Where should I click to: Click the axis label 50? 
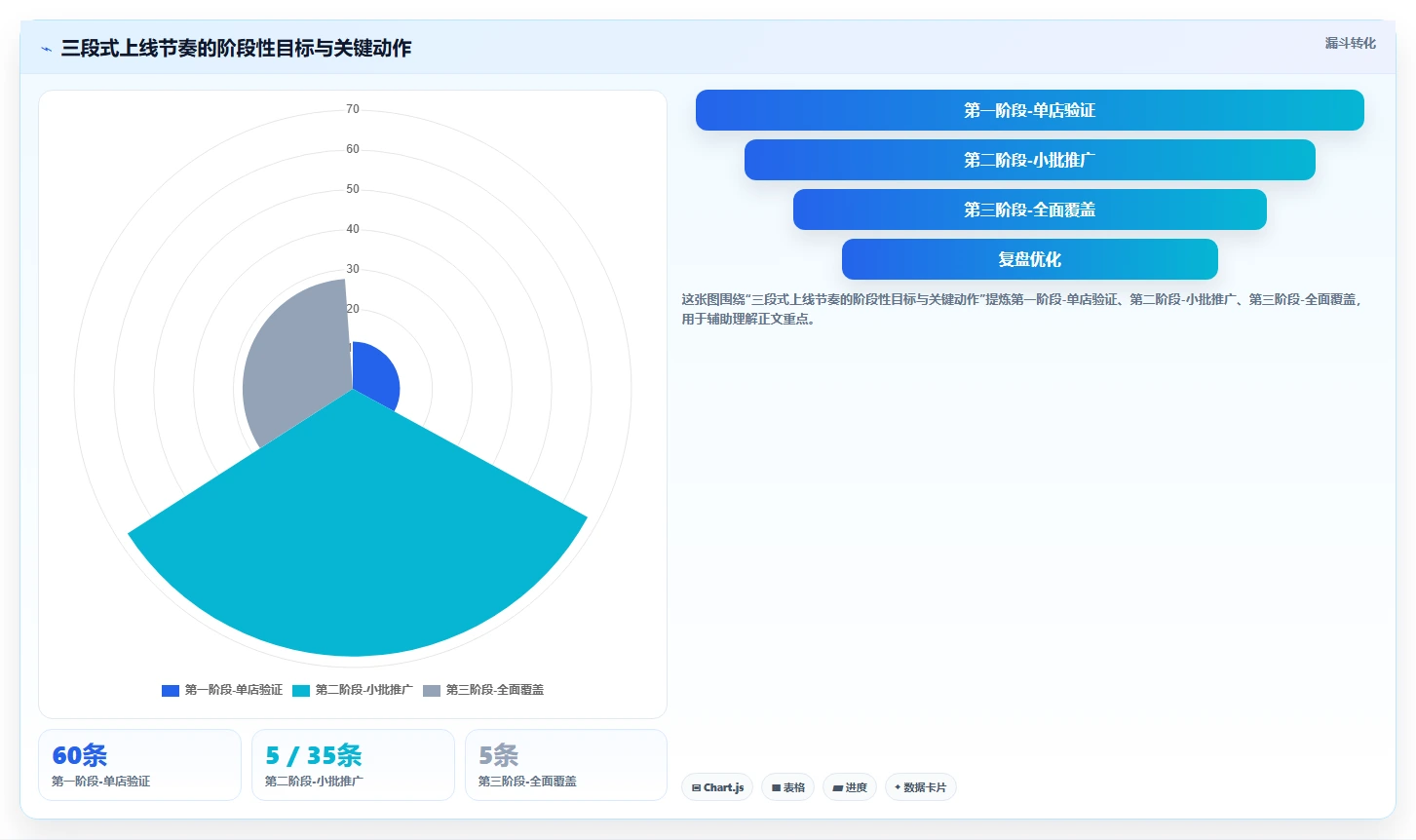click(x=353, y=189)
